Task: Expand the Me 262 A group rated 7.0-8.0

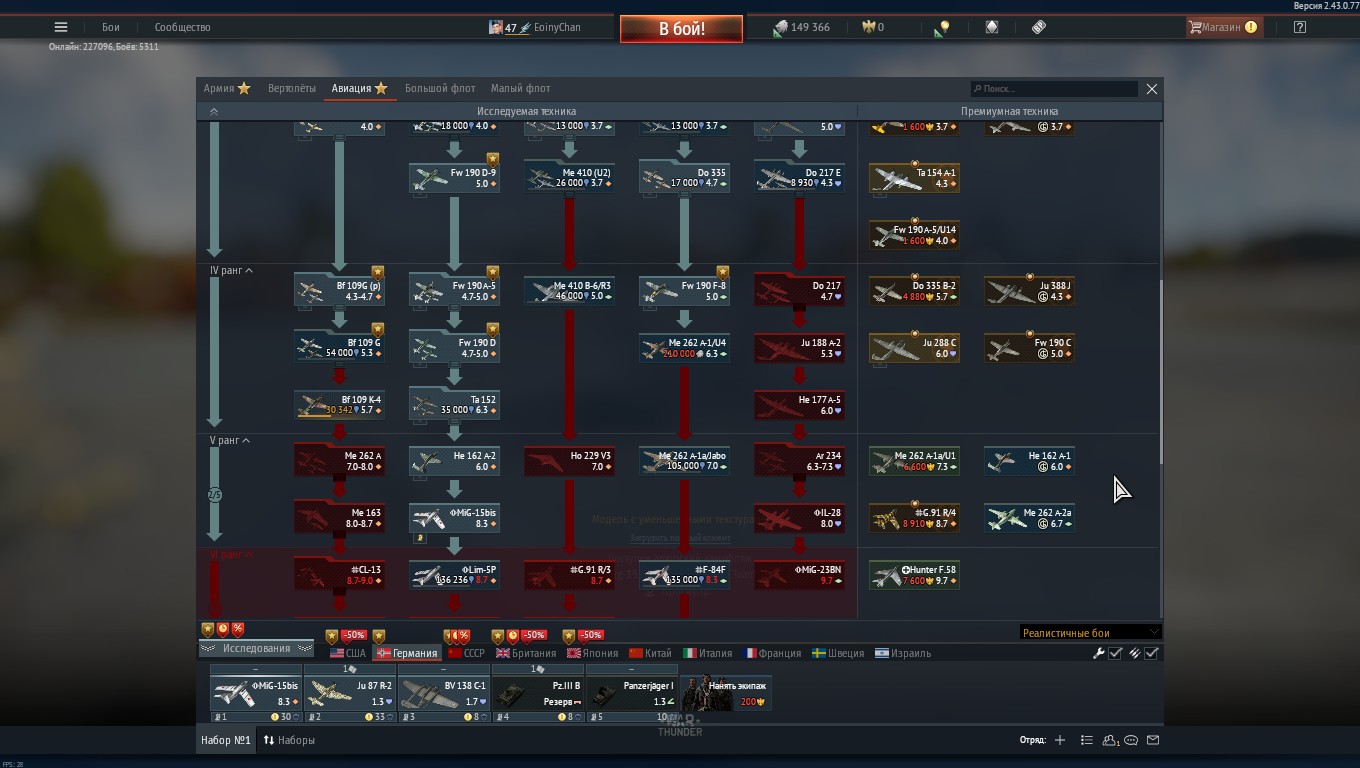Action: [x=339, y=461]
